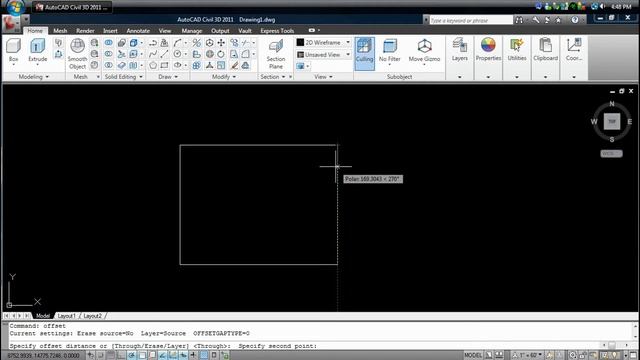Switch to the Render ribbon tab

(85, 31)
